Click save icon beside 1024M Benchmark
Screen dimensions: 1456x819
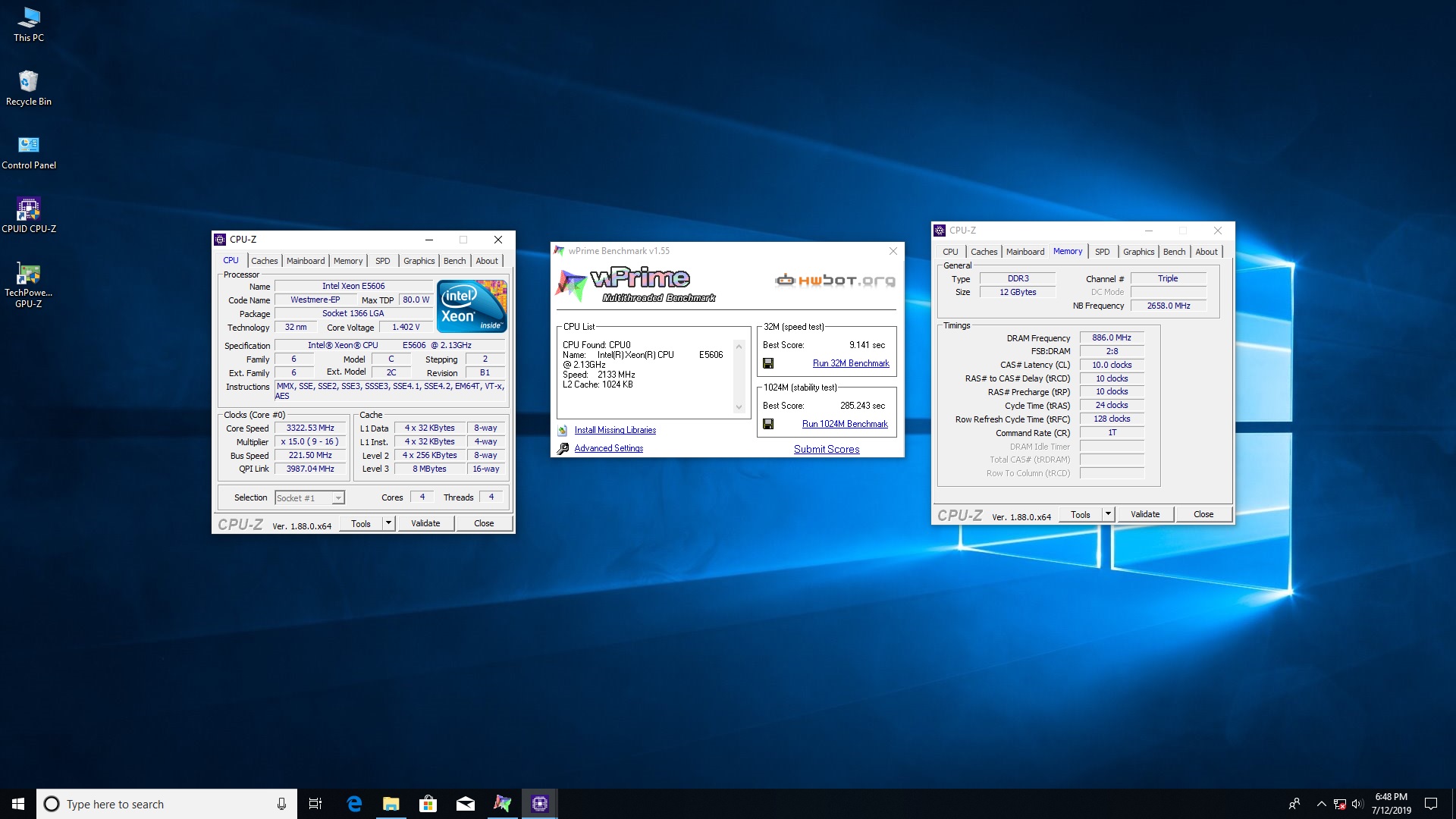(768, 424)
